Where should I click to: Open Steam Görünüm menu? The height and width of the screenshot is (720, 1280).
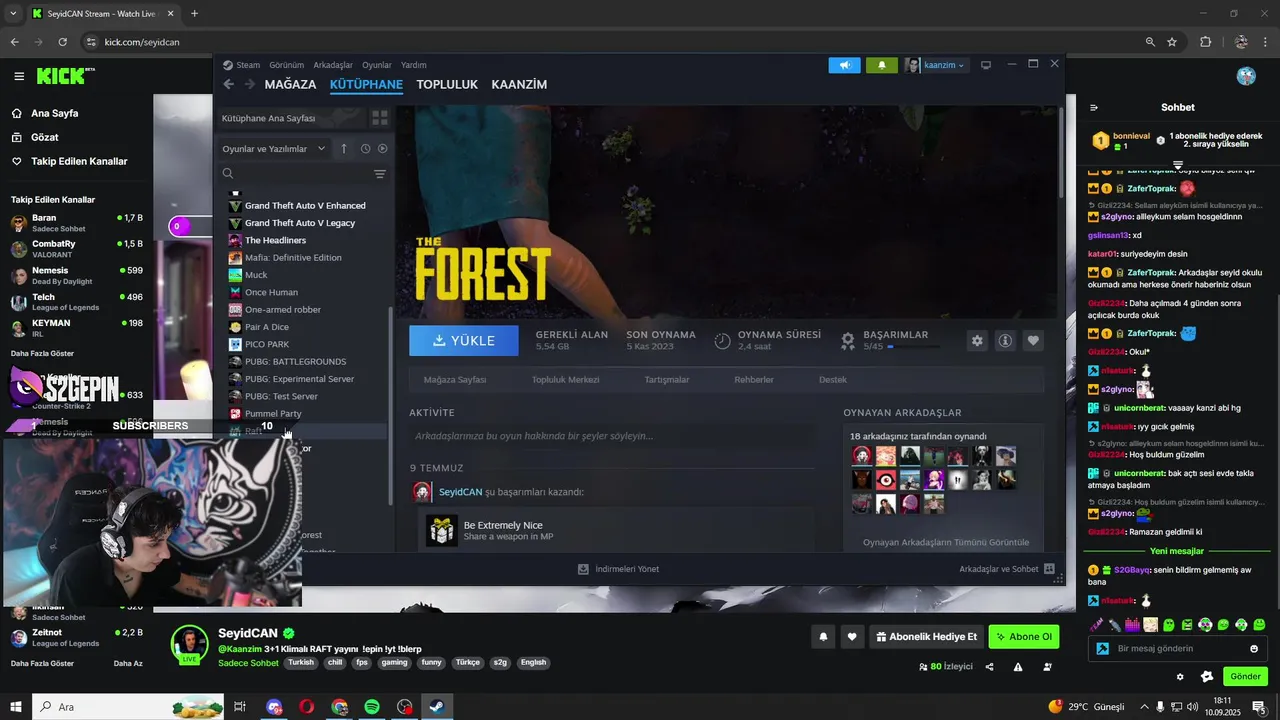tap(286, 65)
